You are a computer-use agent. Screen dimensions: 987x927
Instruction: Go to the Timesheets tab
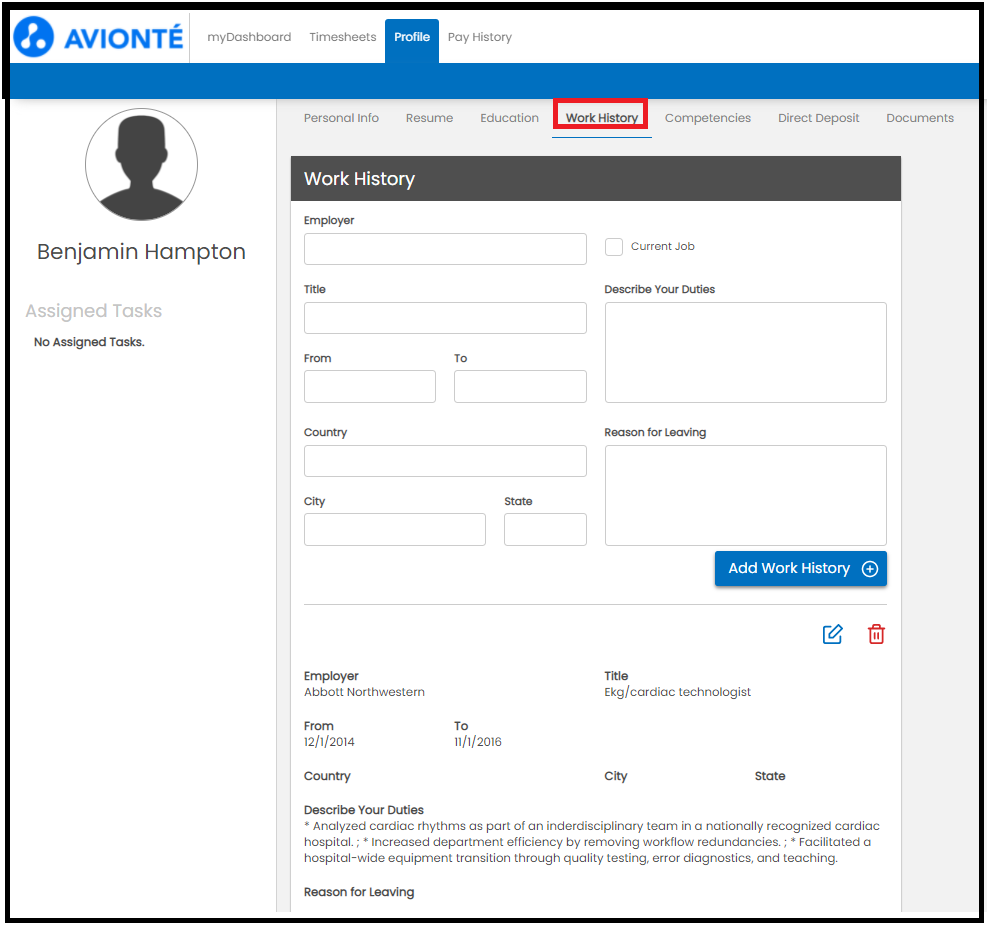[x=342, y=37]
